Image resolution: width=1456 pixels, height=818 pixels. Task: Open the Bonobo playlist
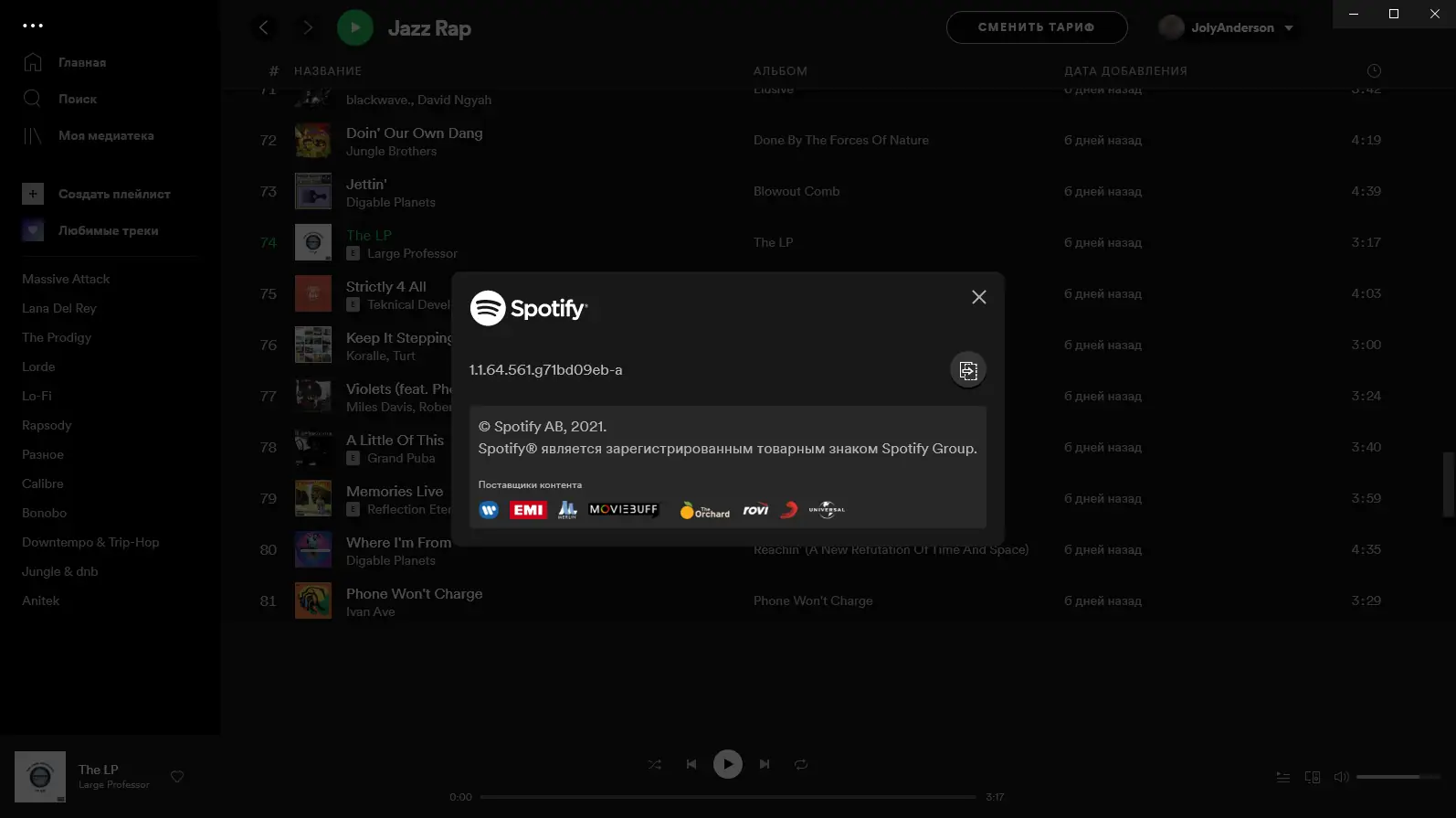(x=44, y=513)
